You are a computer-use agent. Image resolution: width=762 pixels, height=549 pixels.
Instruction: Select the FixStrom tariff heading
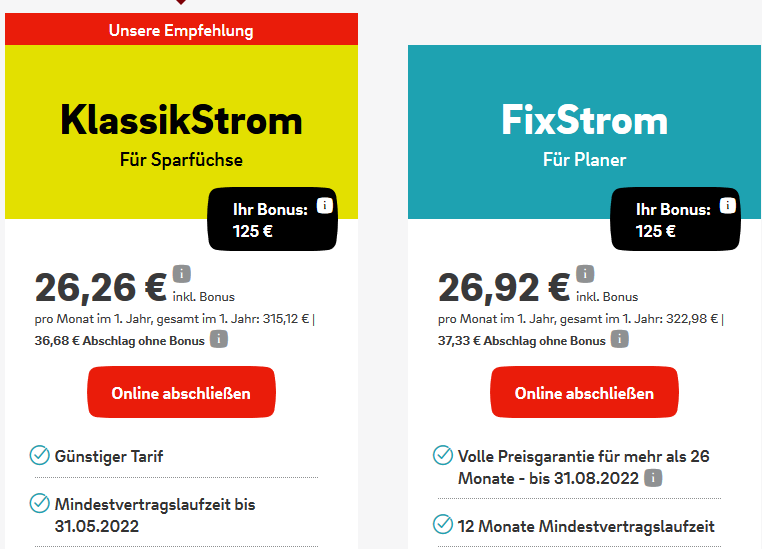tap(584, 120)
